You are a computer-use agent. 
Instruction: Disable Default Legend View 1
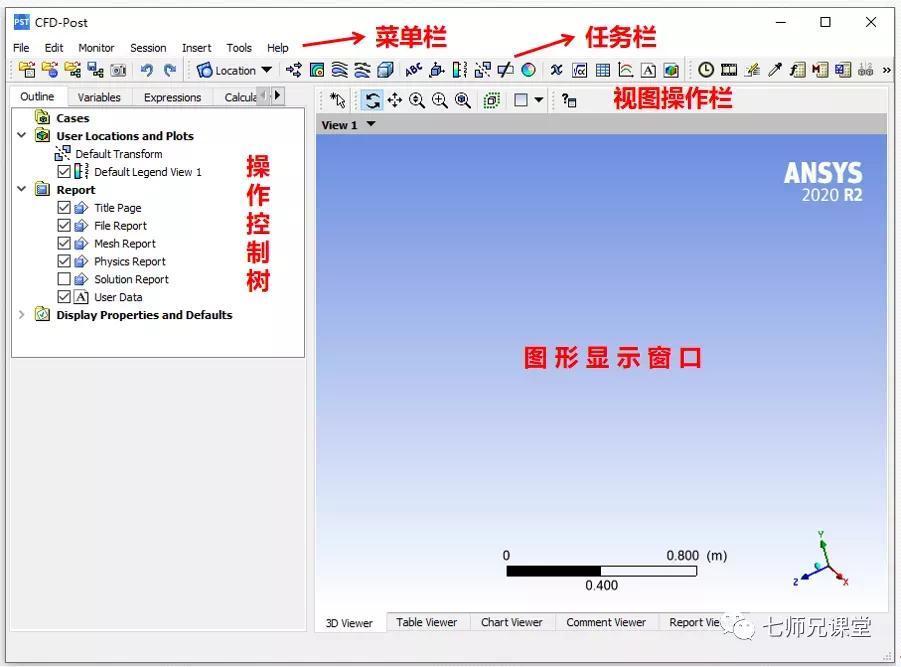coord(63,172)
